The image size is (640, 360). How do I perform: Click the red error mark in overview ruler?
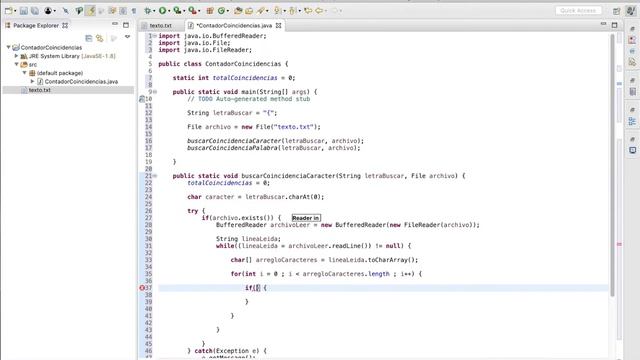[x=619, y=244]
